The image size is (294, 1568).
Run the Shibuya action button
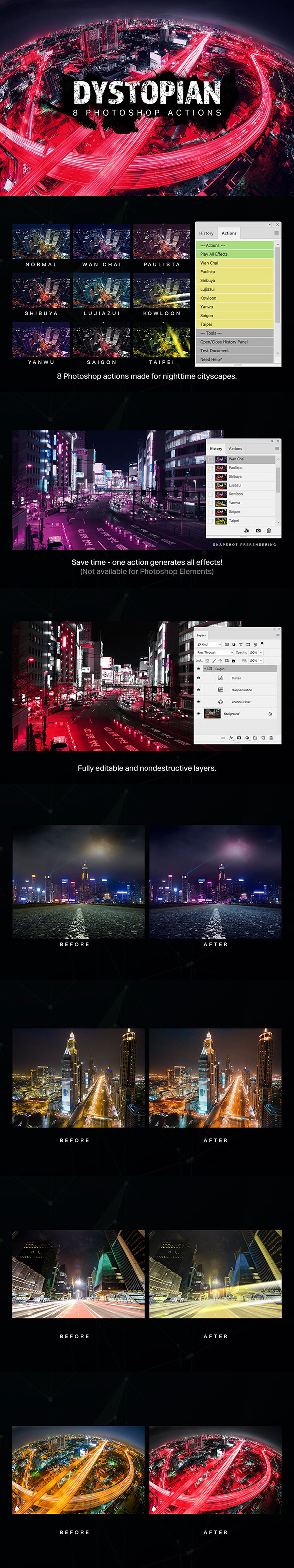(x=235, y=281)
